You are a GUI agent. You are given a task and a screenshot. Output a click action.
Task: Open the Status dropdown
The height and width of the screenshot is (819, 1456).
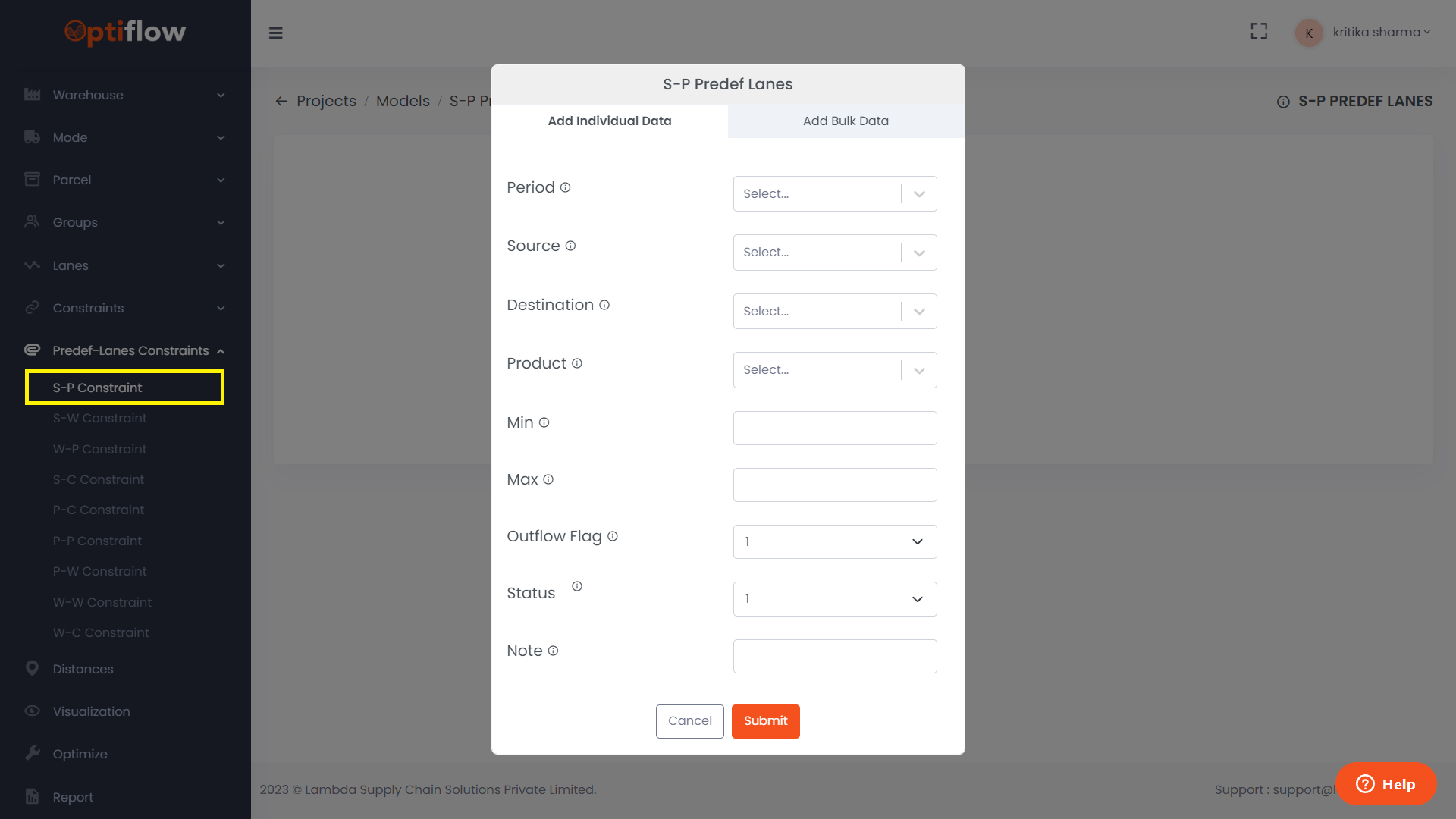point(834,599)
